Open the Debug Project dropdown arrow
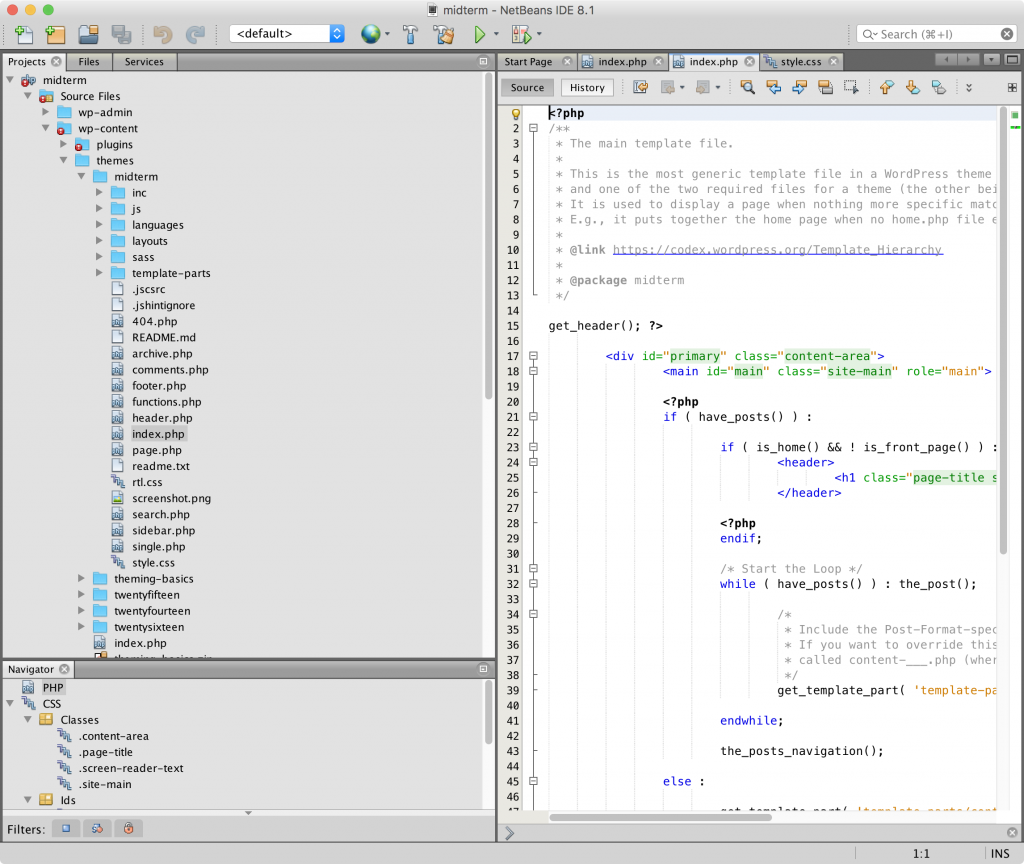 pos(539,34)
